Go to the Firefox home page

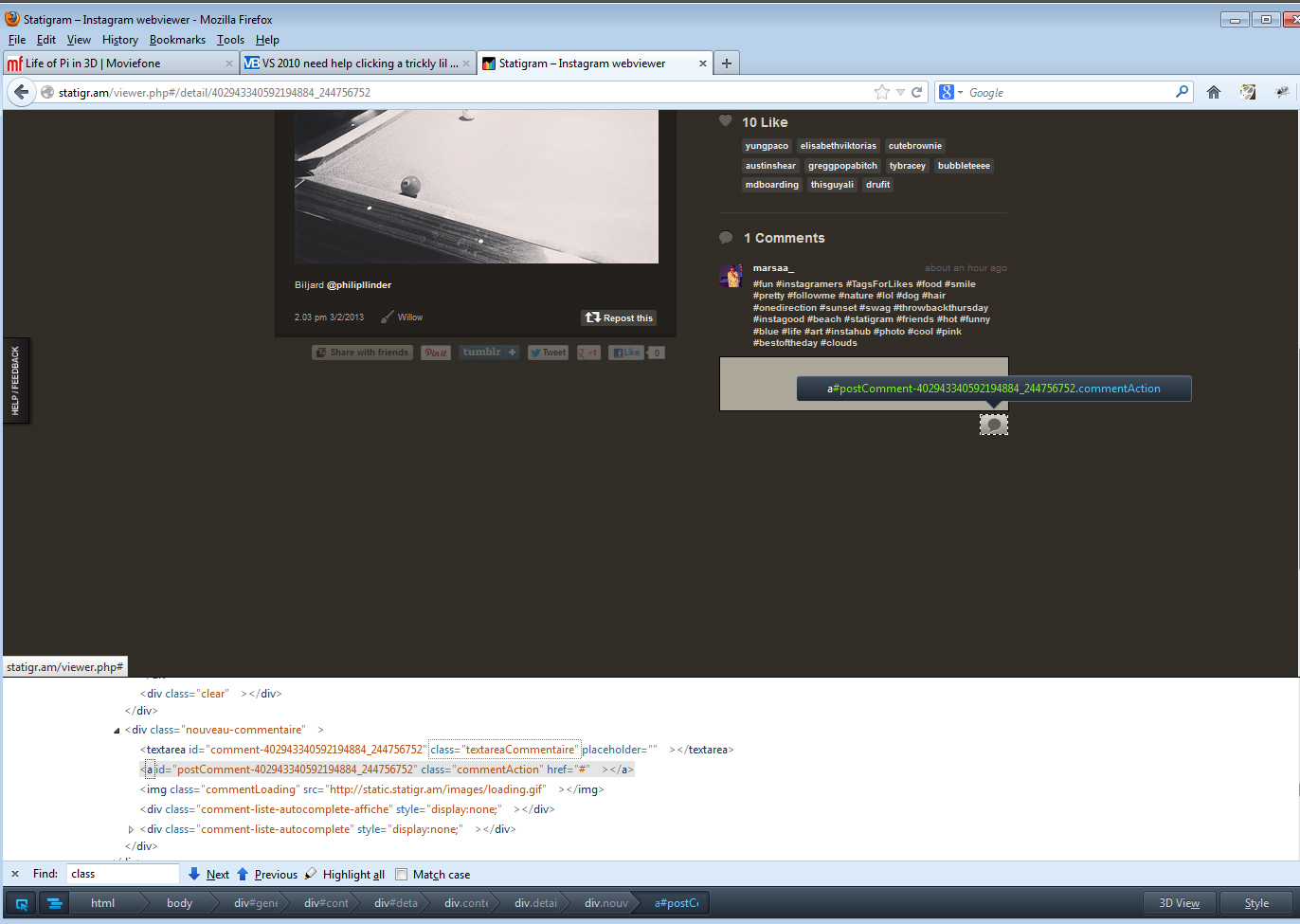1213,92
